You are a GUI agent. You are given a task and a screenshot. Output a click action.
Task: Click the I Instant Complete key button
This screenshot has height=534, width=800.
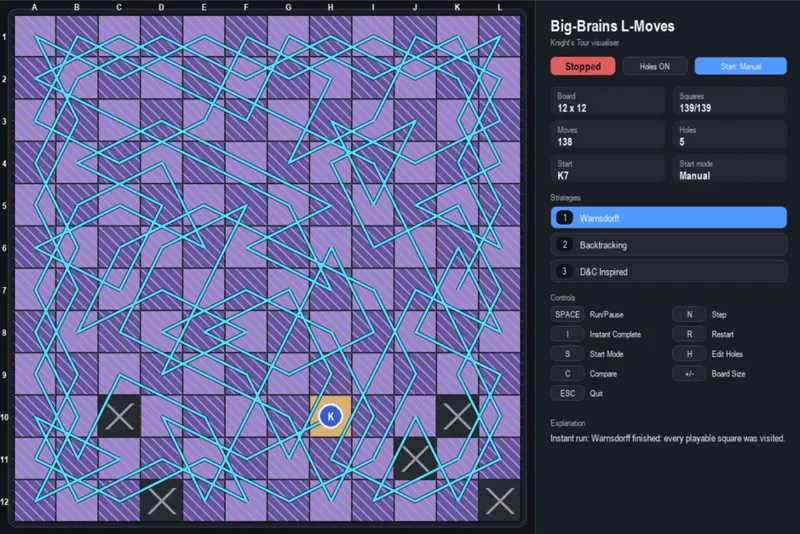[567, 334]
